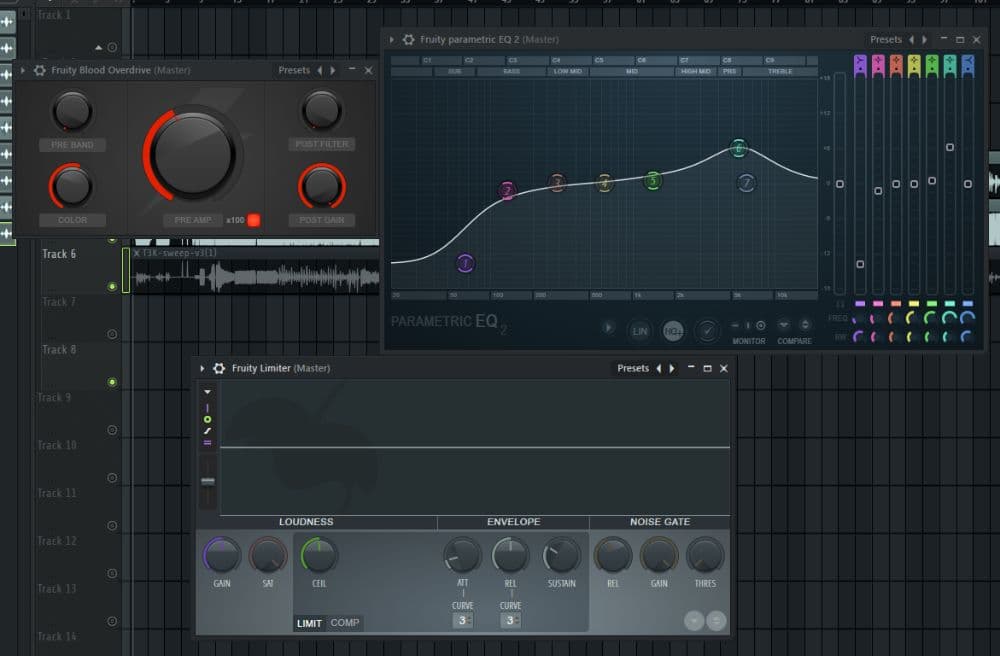Expand Fruity Blood Overdrive plugin menu arrow
The height and width of the screenshot is (656, 1000).
[23, 70]
